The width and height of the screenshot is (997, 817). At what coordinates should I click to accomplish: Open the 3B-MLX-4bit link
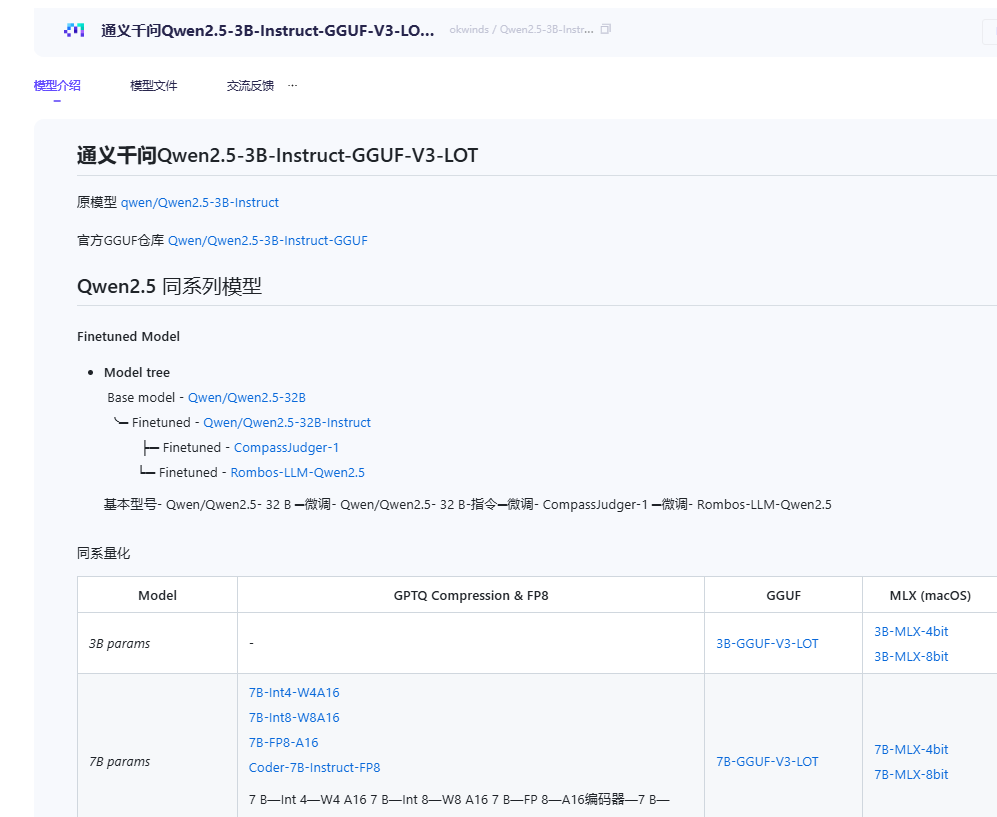coord(911,631)
